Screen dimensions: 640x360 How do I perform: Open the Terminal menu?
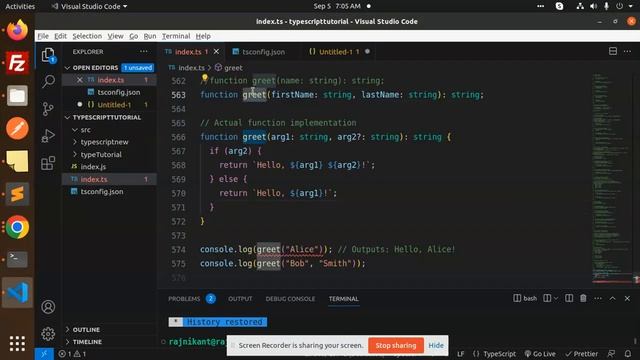(x=176, y=36)
